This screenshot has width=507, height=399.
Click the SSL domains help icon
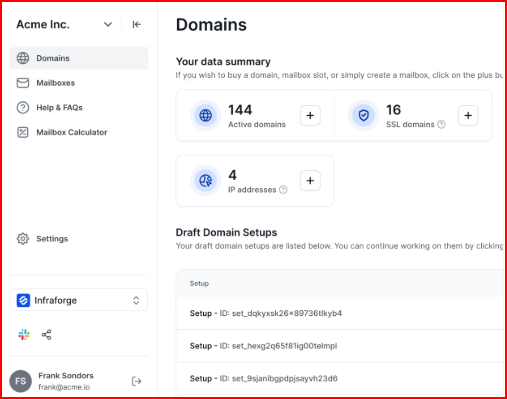[x=441, y=124]
